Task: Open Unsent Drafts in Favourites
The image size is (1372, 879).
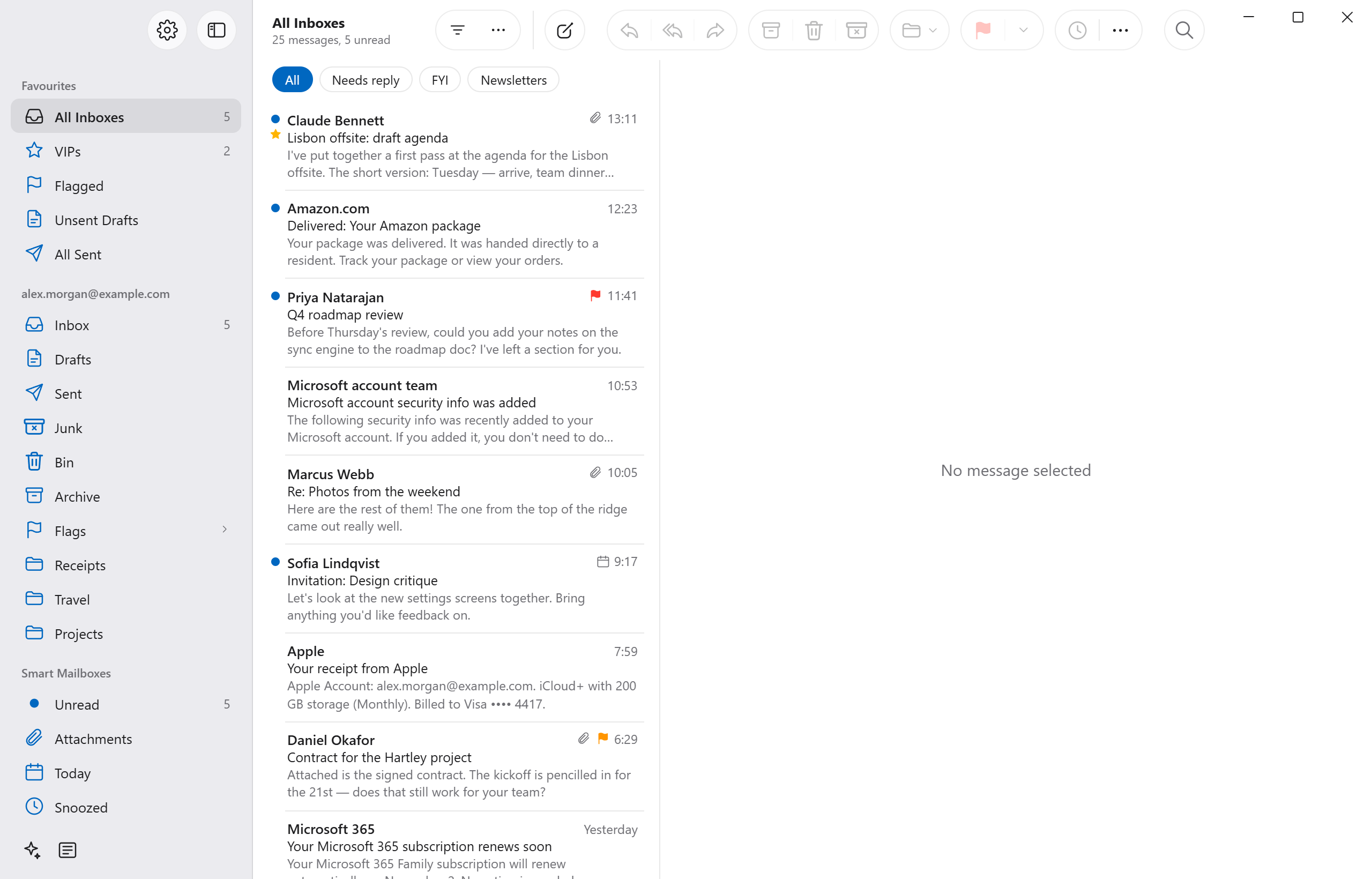Action: [125, 220]
